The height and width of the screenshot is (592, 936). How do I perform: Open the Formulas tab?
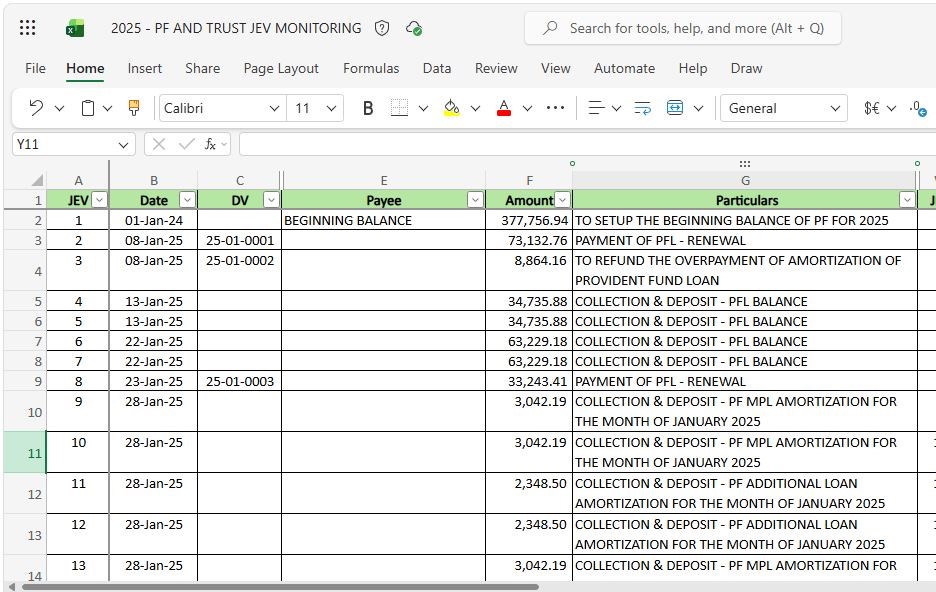pos(371,68)
